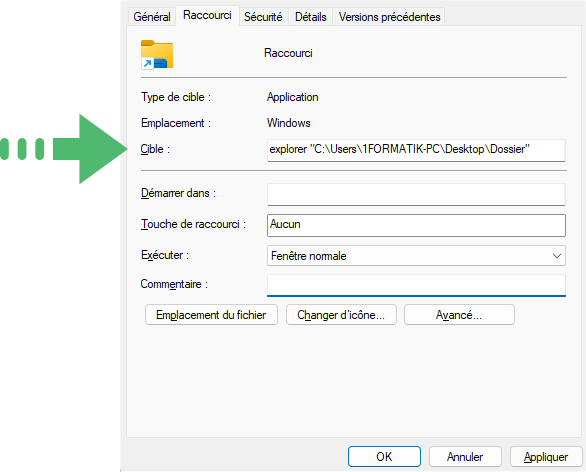The height and width of the screenshot is (472, 586).
Task: Click Changer d'icône button
Action: (341, 315)
